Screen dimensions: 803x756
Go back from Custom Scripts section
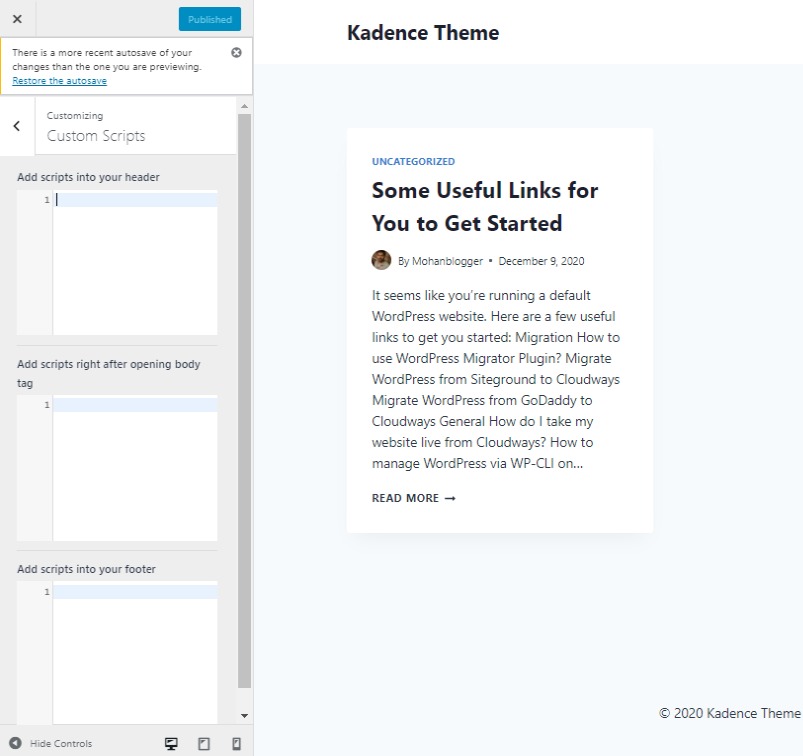[17, 126]
